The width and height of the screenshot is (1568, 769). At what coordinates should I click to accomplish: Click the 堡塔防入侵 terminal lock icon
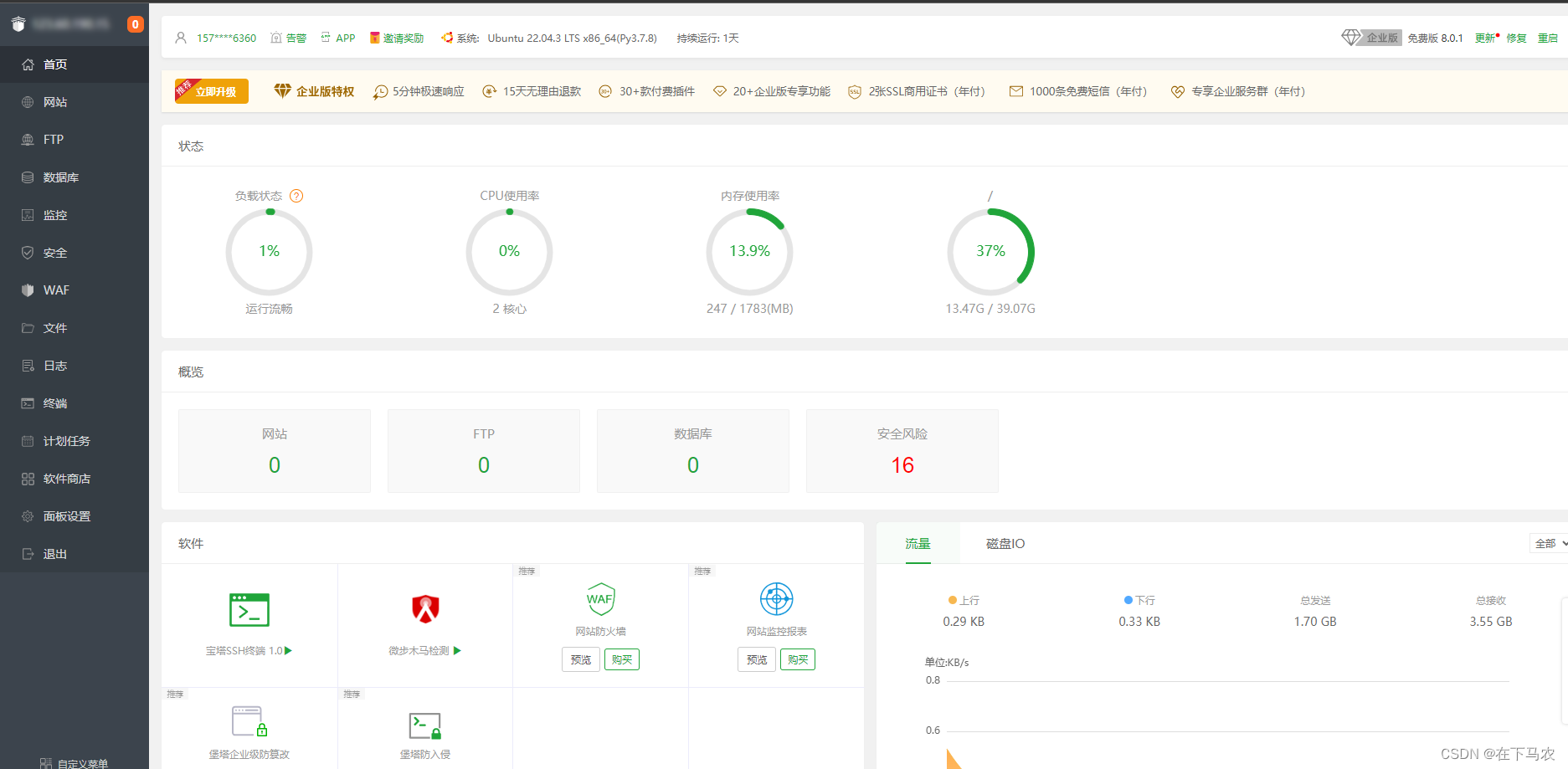tap(425, 725)
